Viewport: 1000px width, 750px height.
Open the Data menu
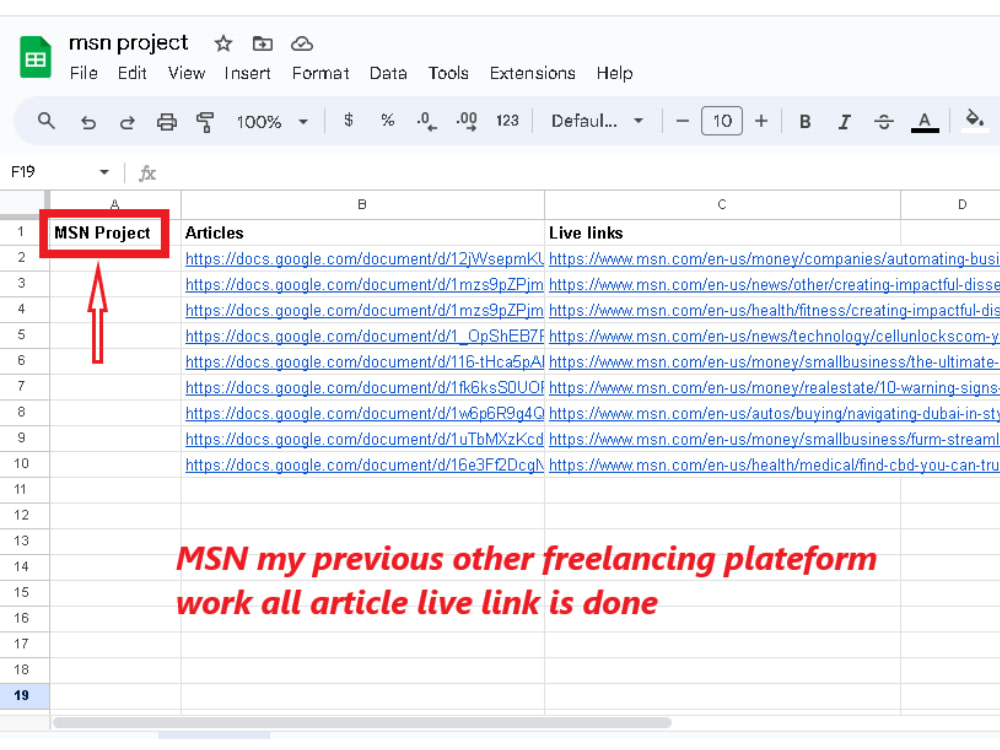388,73
